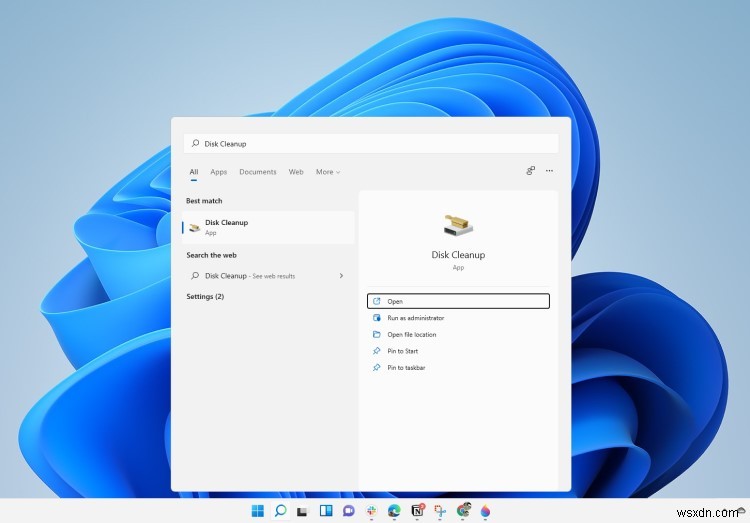Click the search box containing Disk Cleanup
The width and height of the screenshot is (750, 523).
click(371, 144)
